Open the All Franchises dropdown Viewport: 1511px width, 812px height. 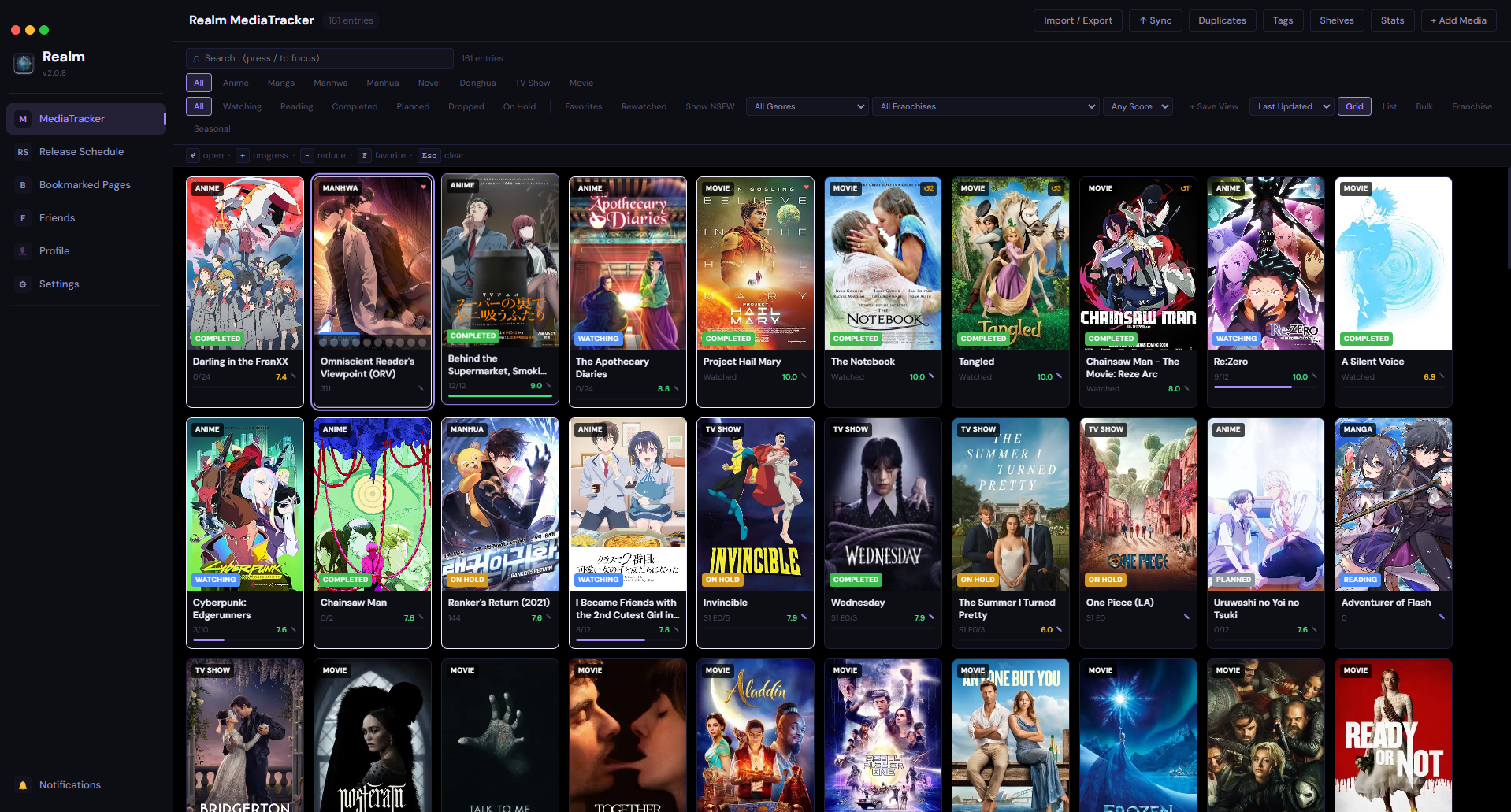coord(986,106)
